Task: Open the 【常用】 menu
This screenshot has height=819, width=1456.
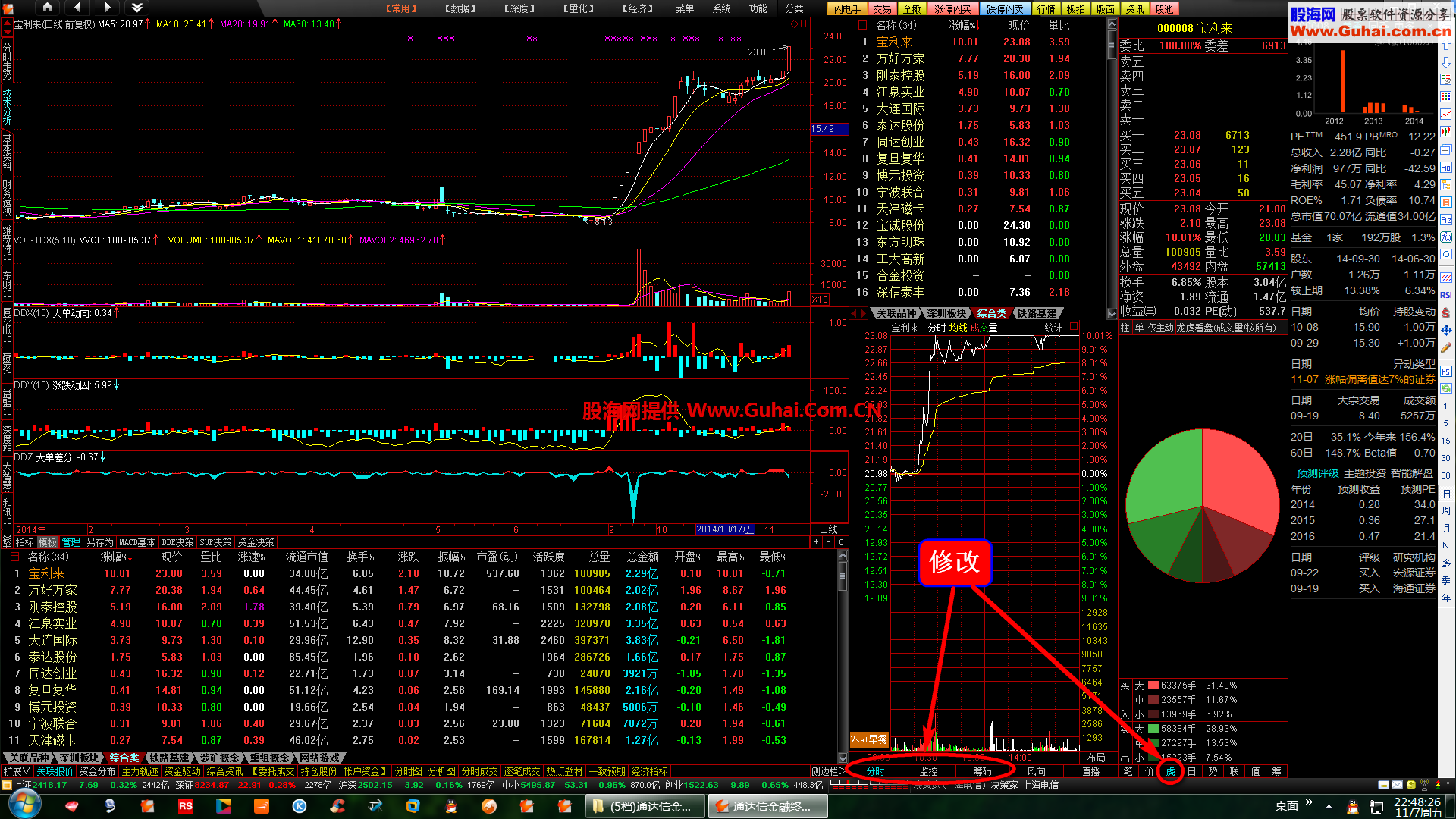Action: (401, 8)
